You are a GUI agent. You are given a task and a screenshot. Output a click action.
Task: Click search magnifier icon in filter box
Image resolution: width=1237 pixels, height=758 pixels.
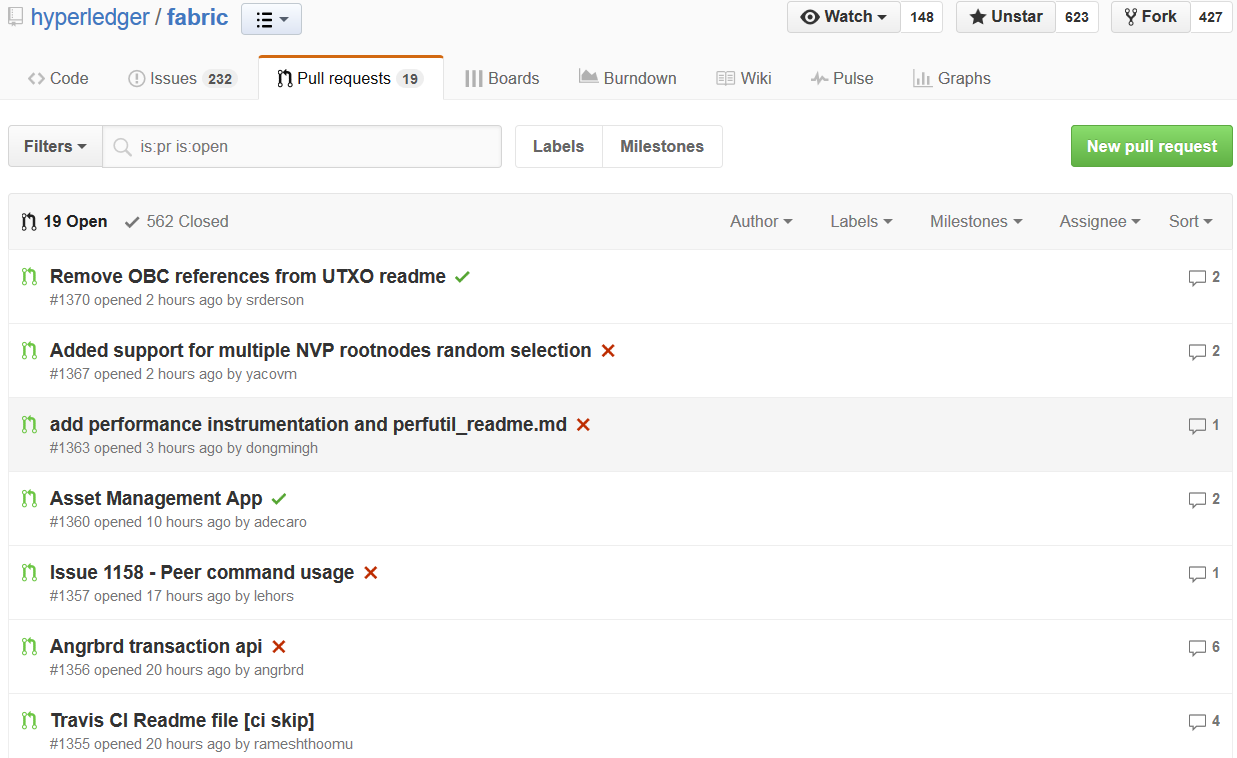point(122,147)
